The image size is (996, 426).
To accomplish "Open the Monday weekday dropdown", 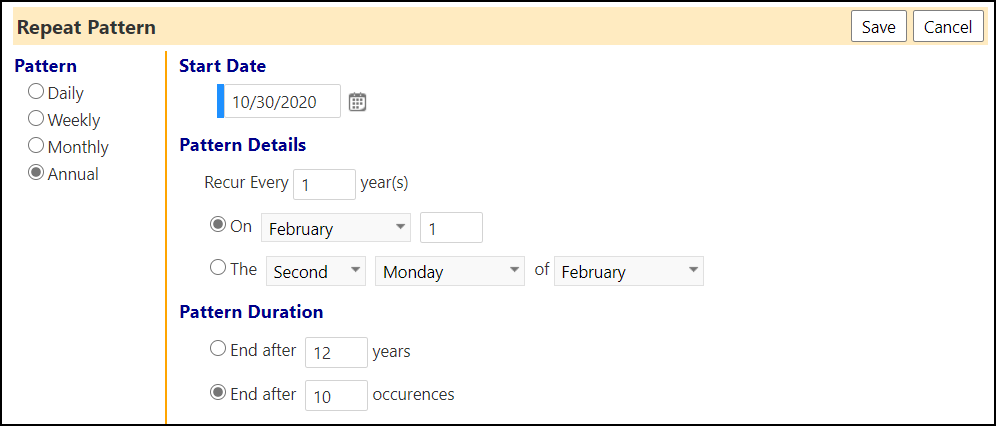I will point(450,271).
